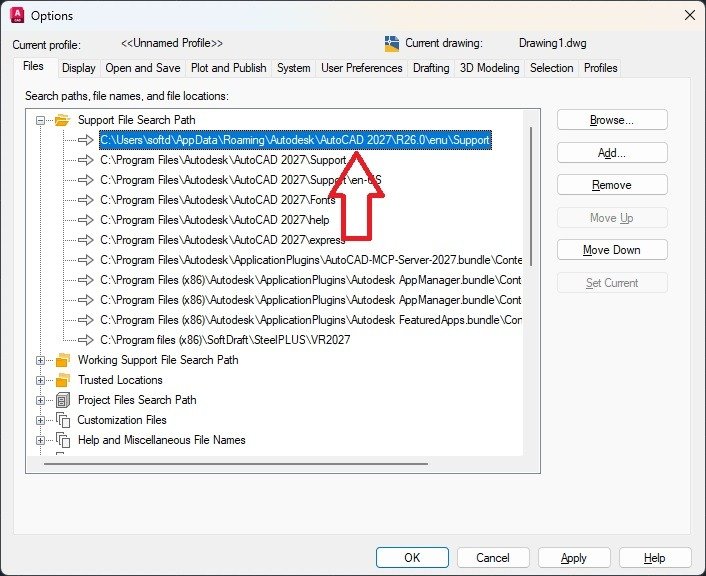Select the Working Support File Search Path label
The width and height of the screenshot is (706, 576).
158,360
